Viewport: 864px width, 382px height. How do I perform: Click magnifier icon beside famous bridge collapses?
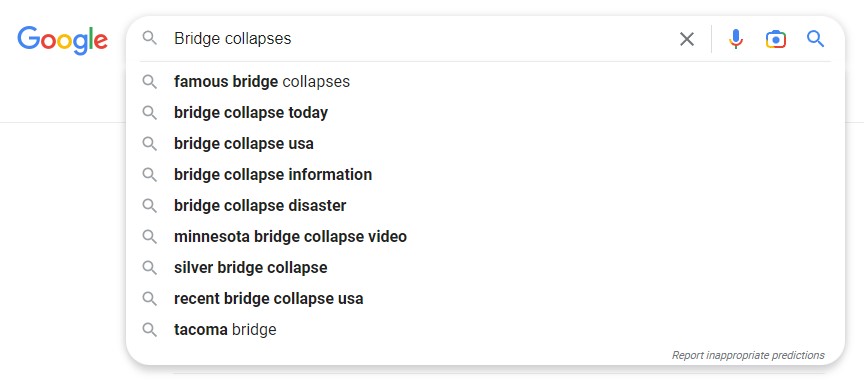tap(149, 82)
